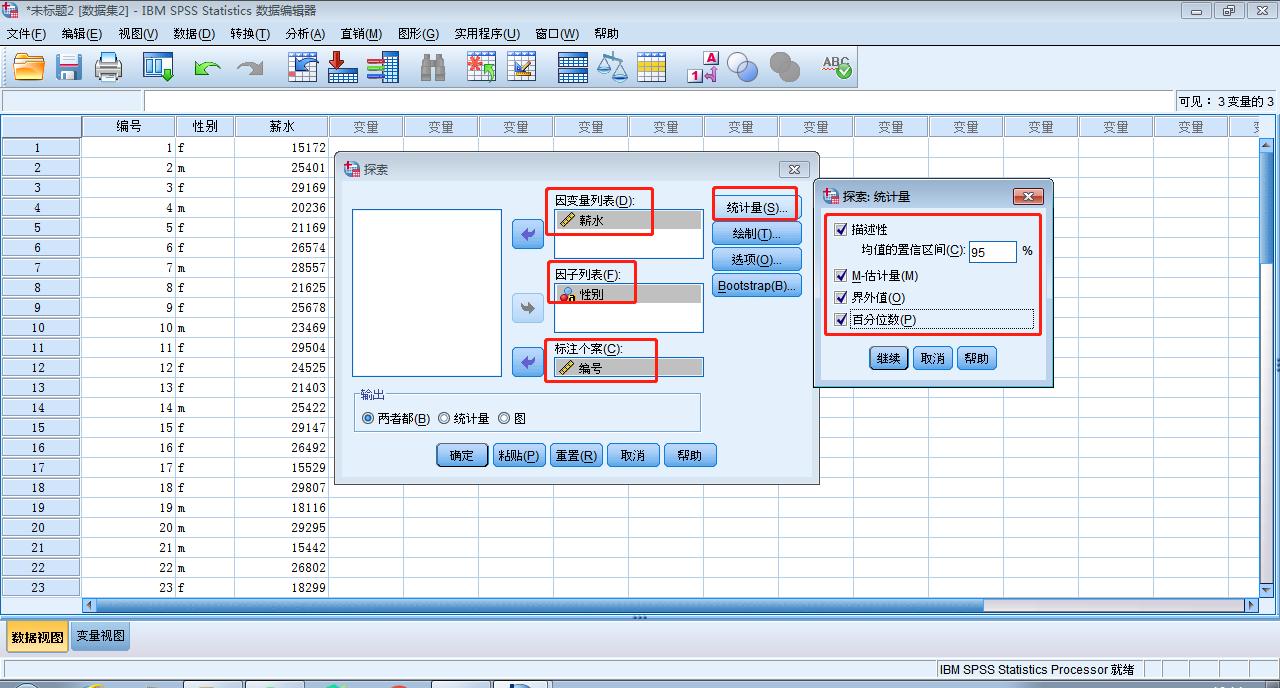Select cases toolbar icon with yellow grid

[x=652, y=67]
